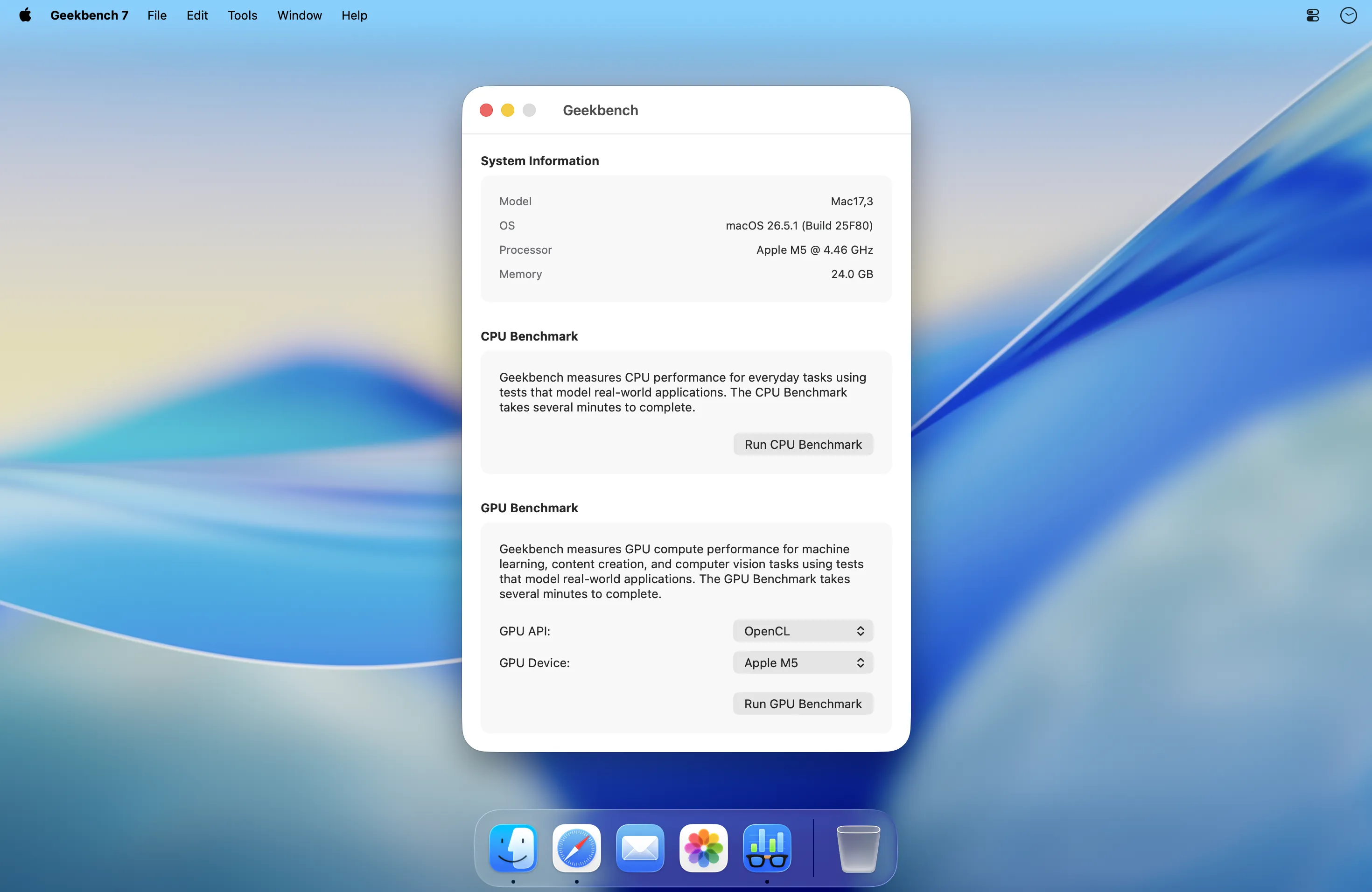Run the CPU Benchmark
Screen dimensions: 1372x892
click(803, 444)
